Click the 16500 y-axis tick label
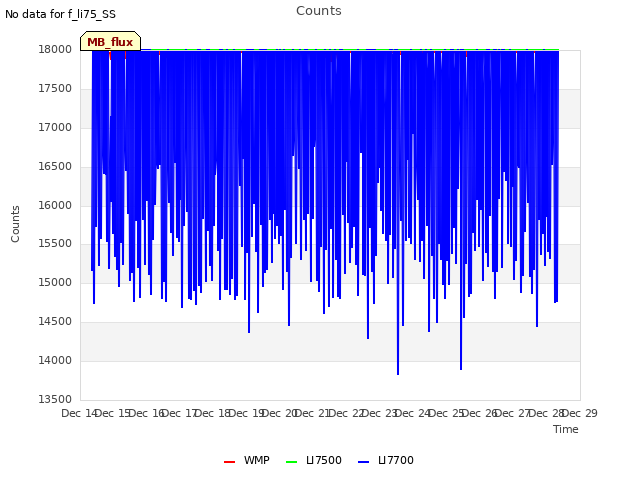 55,167
